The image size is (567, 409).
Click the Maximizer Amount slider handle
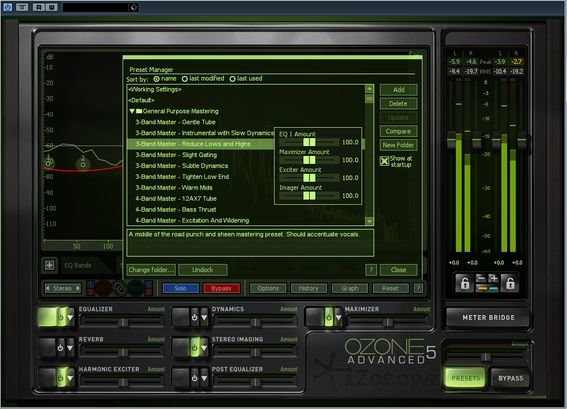pos(309,160)
